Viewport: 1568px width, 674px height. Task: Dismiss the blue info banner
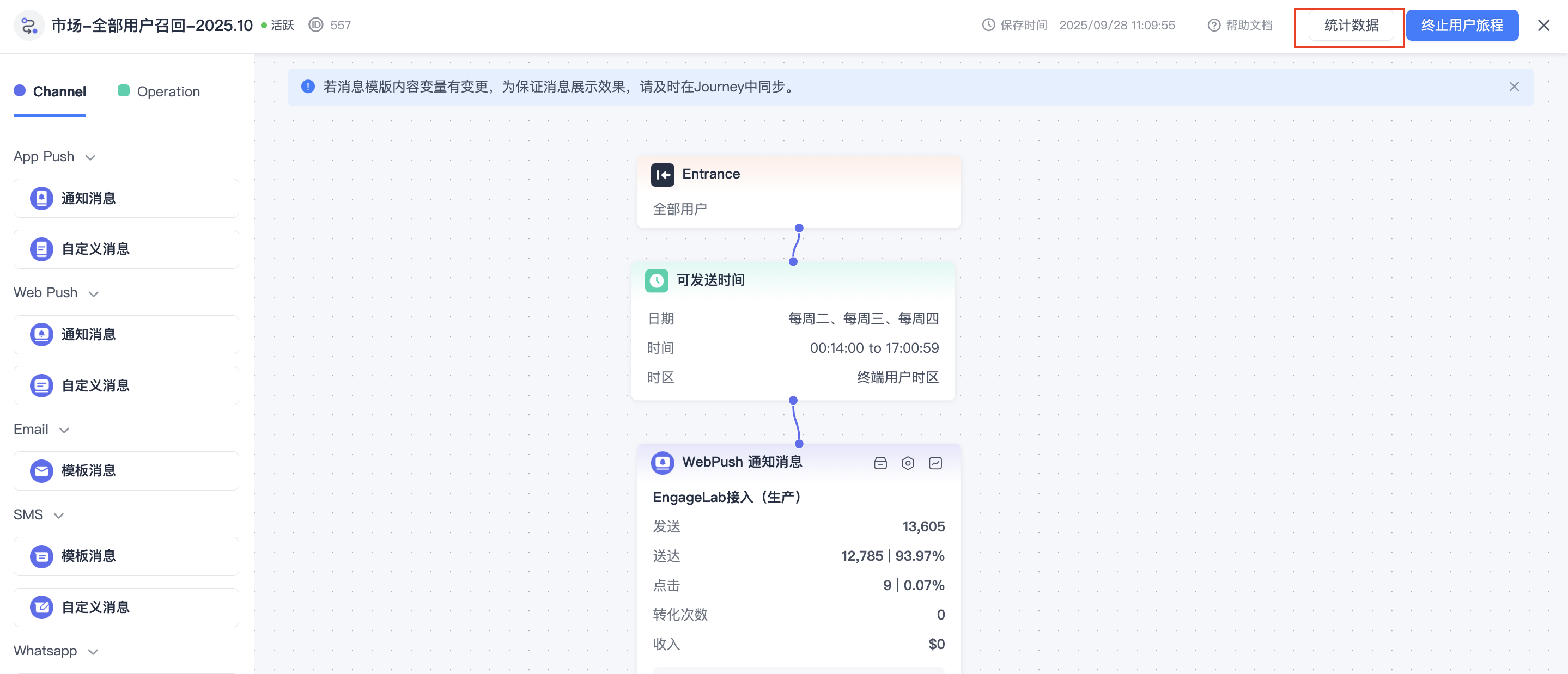1514,87
